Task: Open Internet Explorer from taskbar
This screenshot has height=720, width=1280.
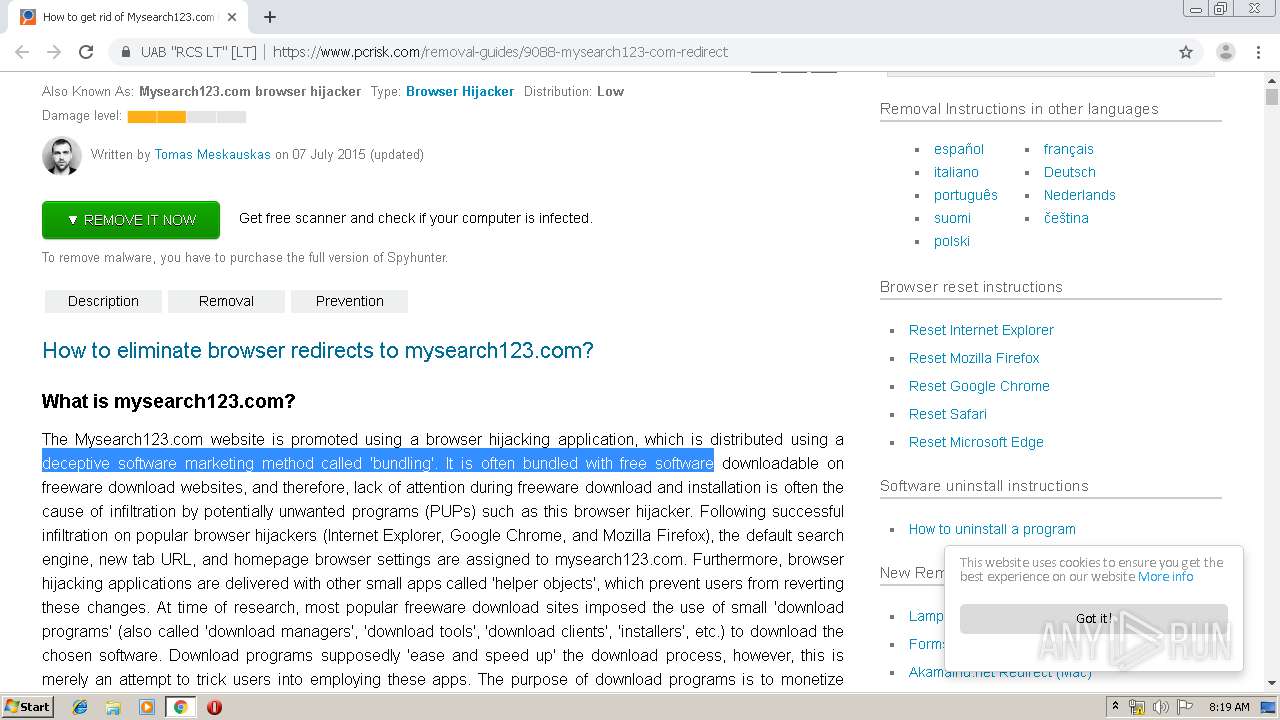Action: point(80,707)
